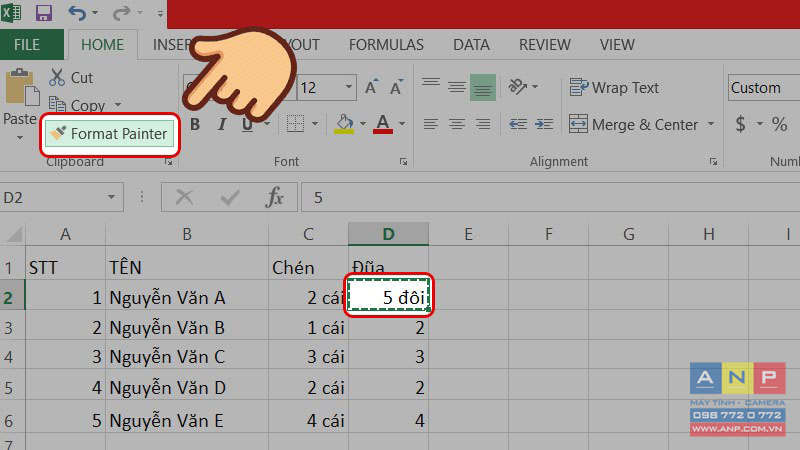
Task: Toggle Italic formatting
Action: [x=221, y=124]
